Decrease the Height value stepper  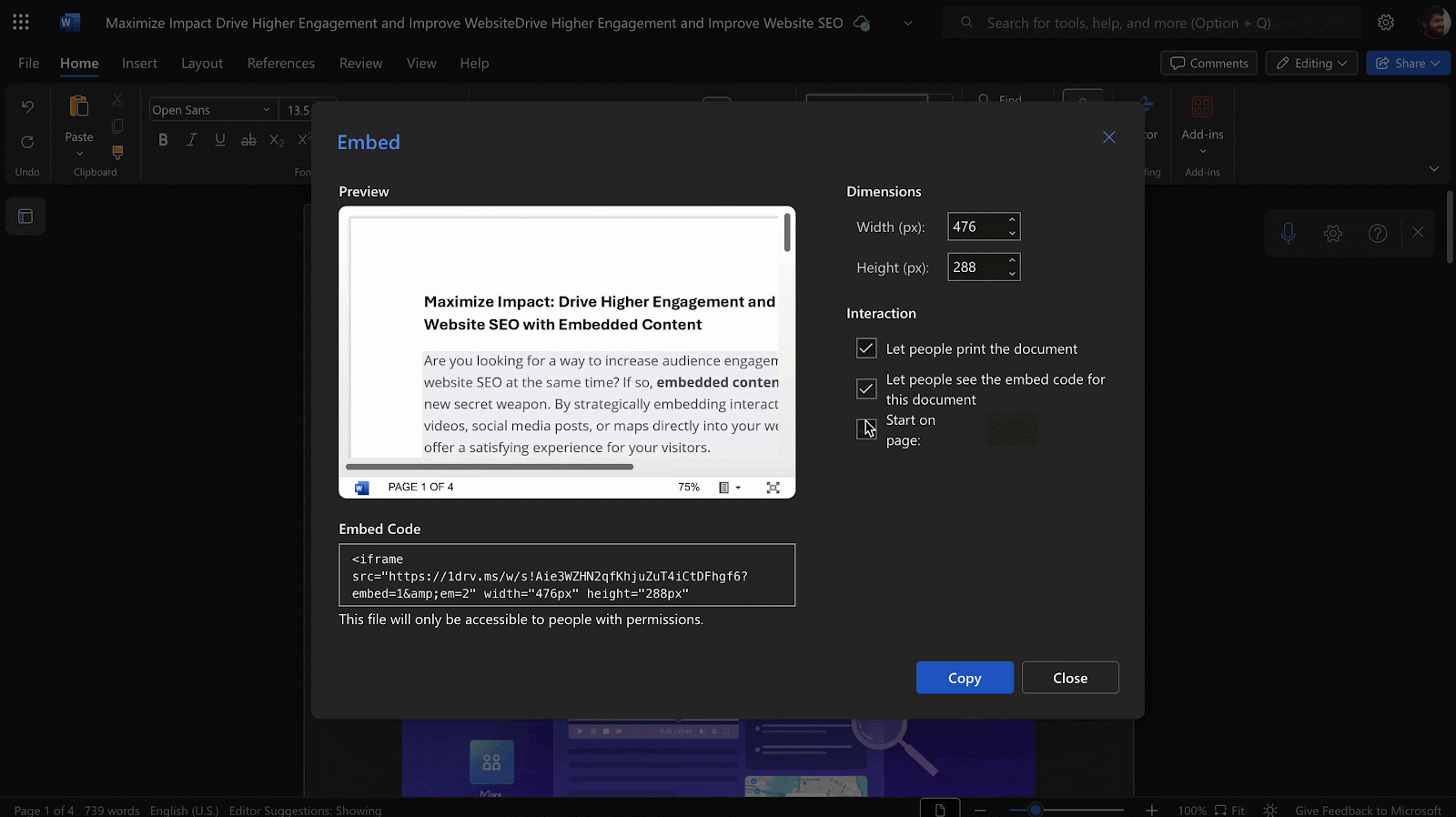click(x=1012, y=274)
